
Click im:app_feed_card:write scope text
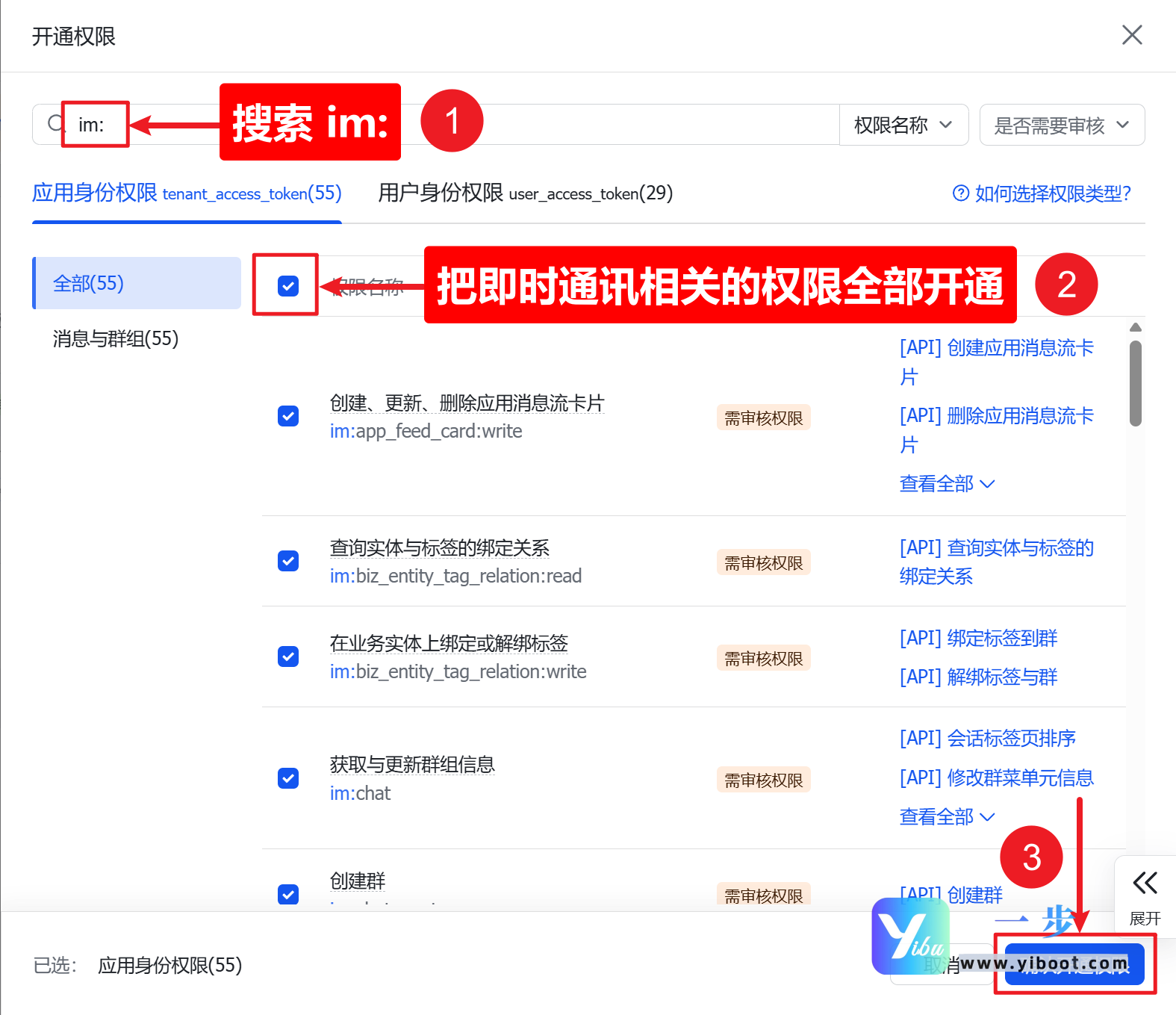[426, 432]
